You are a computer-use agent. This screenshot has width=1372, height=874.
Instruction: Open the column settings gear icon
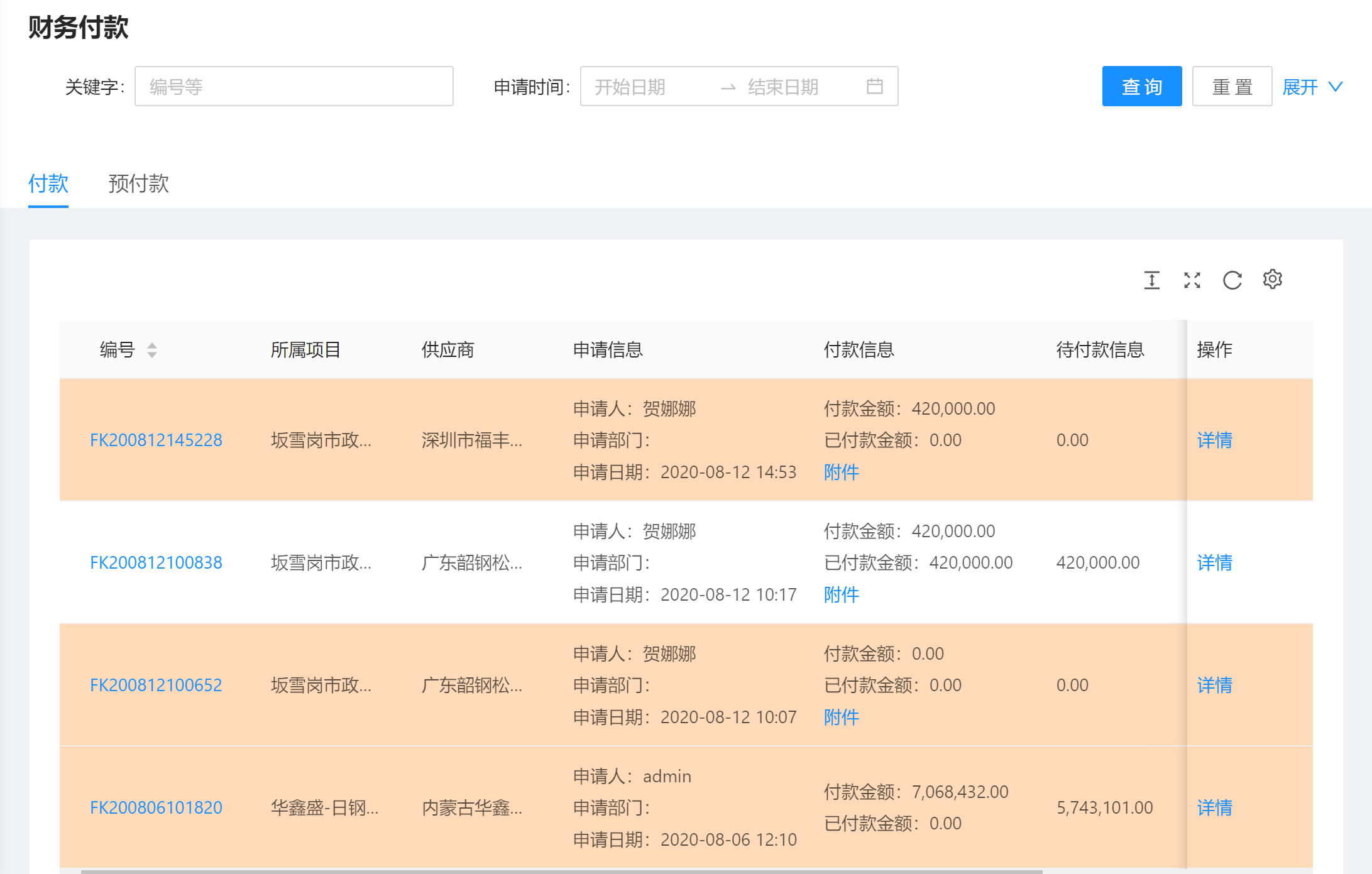tap(1272, 279)
